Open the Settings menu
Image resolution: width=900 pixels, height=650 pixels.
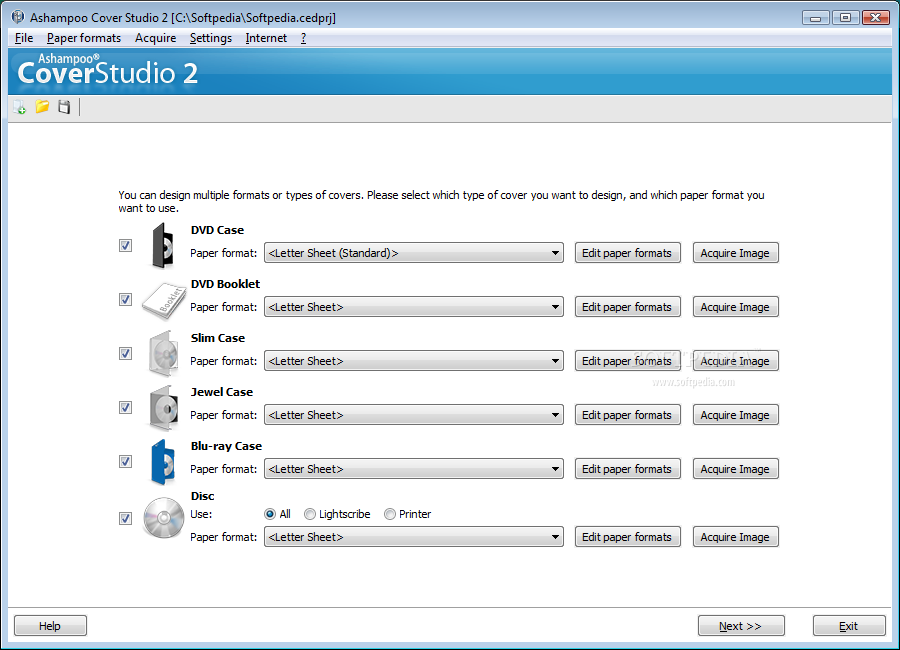pos(213,37)
